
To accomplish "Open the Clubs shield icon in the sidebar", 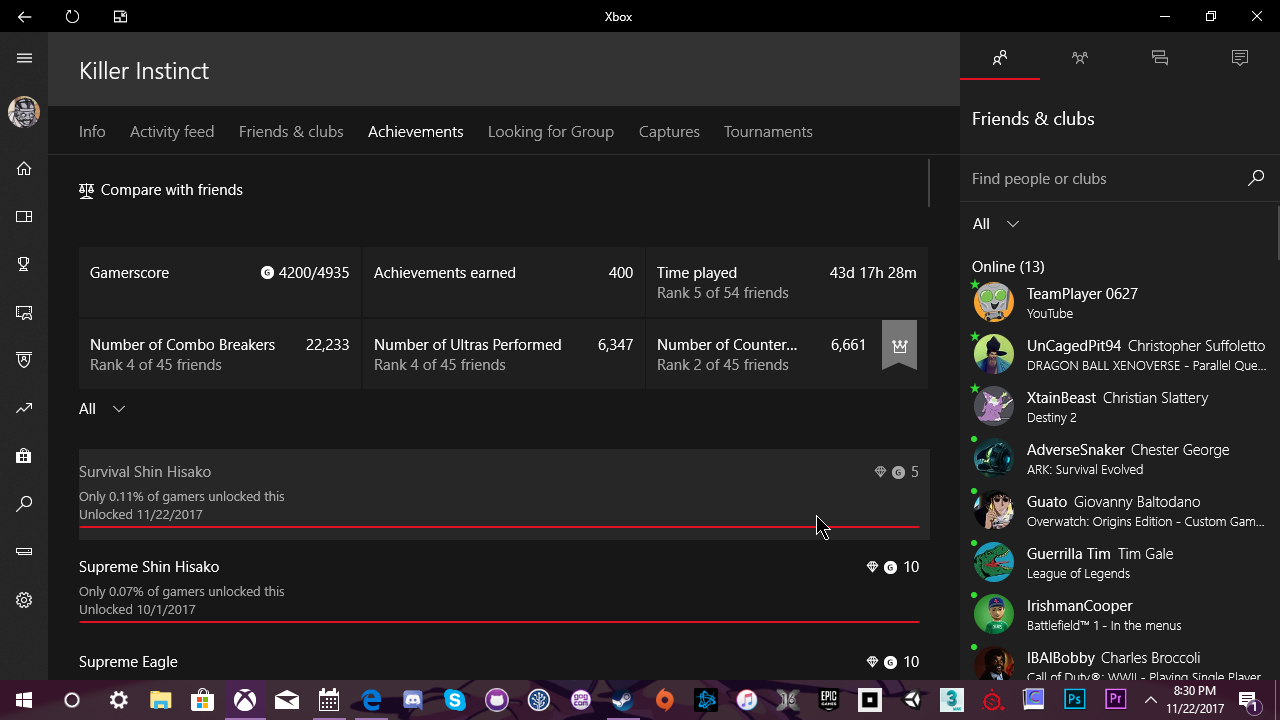I will click(x=24, y=360).
